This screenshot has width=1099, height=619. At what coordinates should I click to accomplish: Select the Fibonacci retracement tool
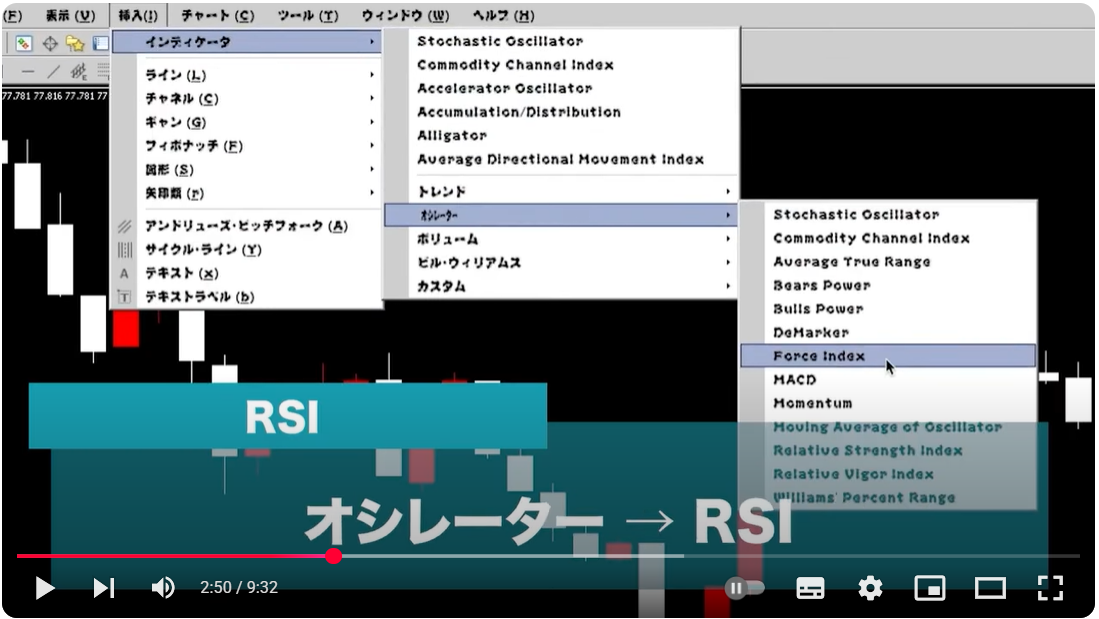[103, 72]
